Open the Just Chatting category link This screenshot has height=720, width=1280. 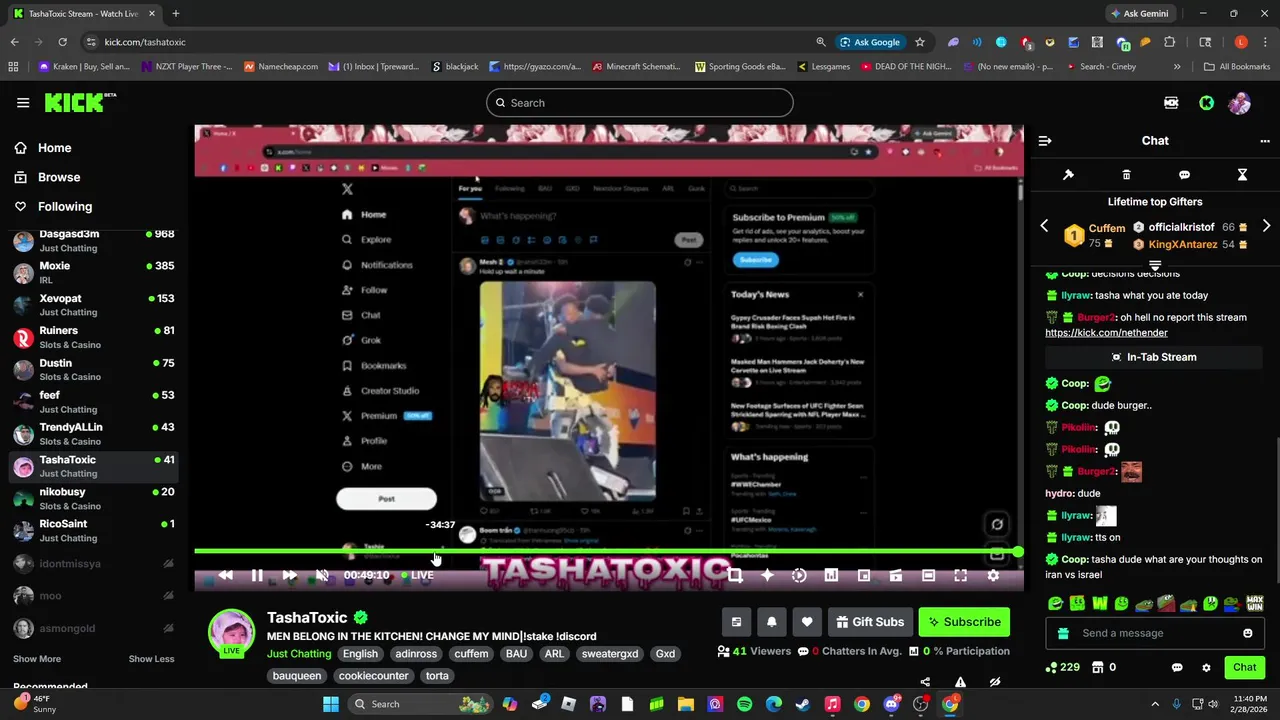[299, 654]
